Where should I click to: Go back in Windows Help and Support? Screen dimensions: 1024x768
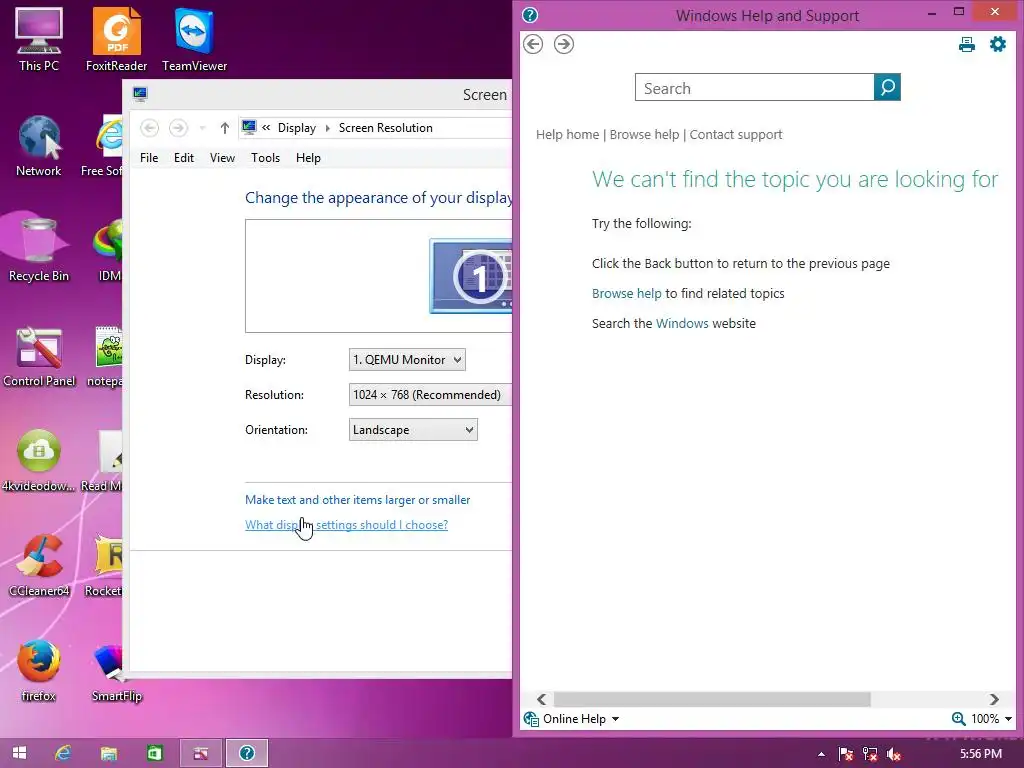coord(533,44)
